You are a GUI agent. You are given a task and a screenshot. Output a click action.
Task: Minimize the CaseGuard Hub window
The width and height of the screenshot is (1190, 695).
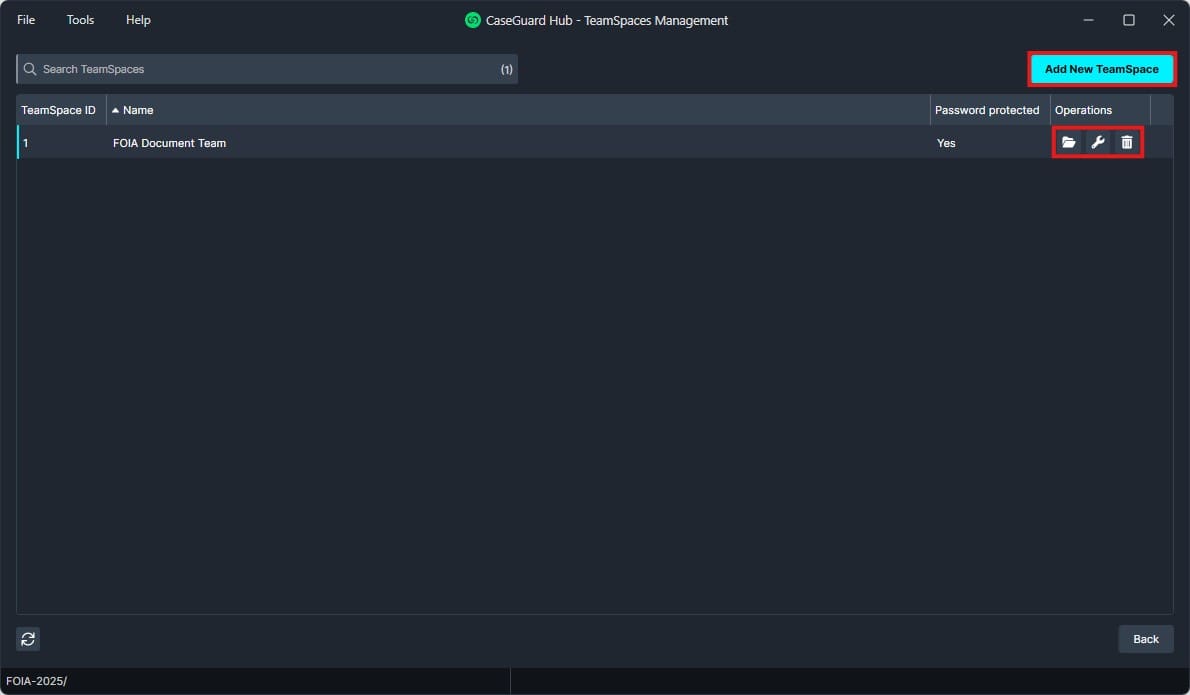pyautogui.click(x=1088, y=20)
